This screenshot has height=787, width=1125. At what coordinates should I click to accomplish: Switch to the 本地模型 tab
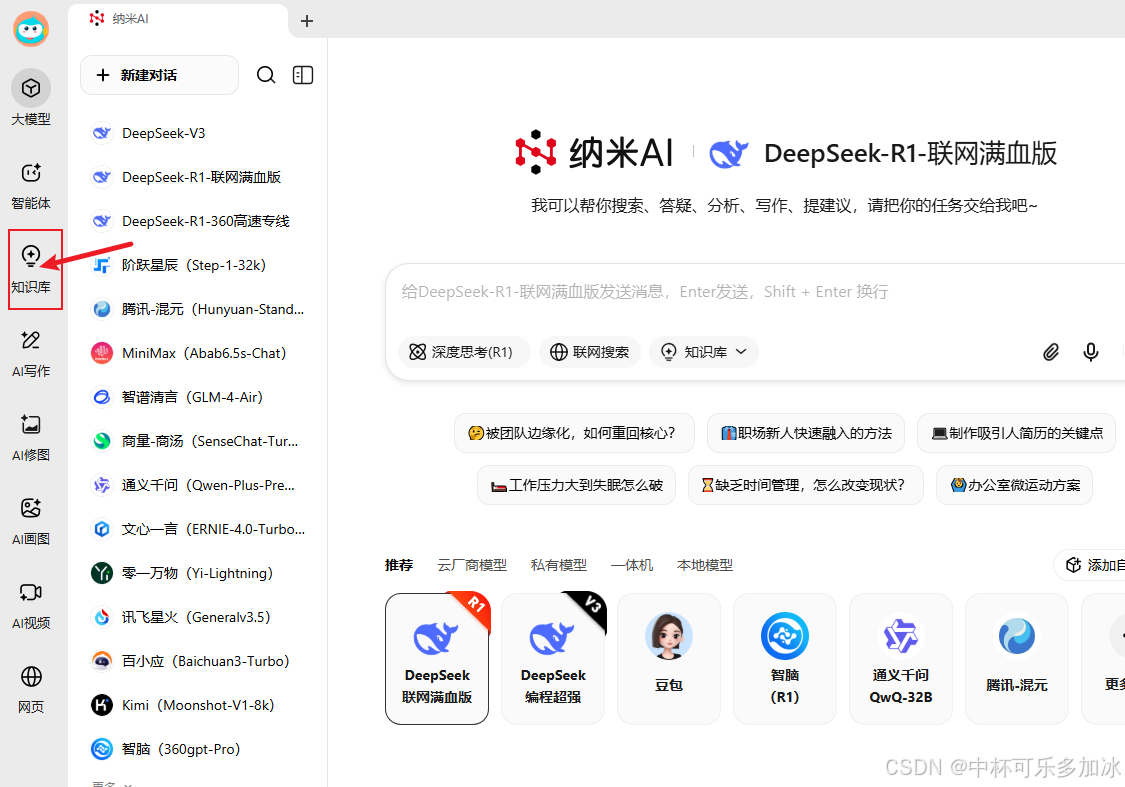[705, 565]
